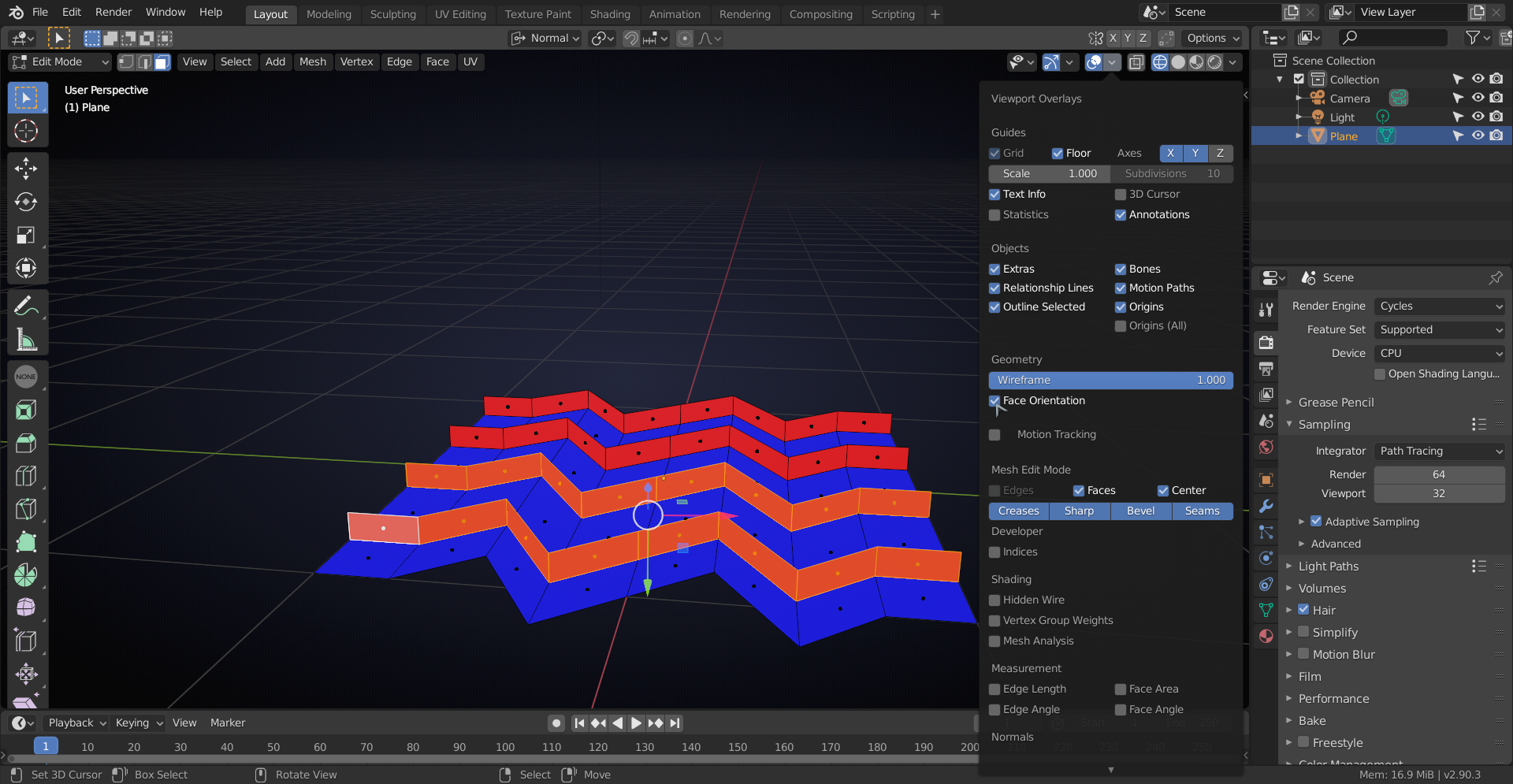The image size is (1513, 784).
Task: Open the Render menu
Action: (x=113, y=12)
